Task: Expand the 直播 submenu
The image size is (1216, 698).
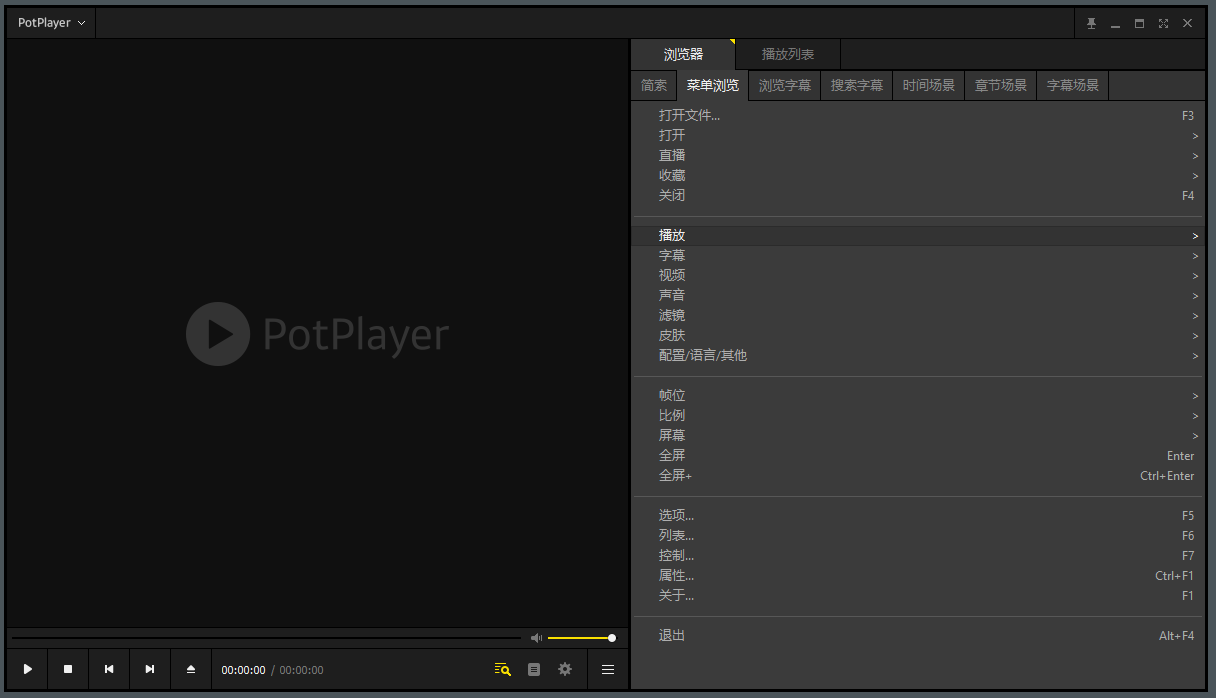Action: coord(917,156)
